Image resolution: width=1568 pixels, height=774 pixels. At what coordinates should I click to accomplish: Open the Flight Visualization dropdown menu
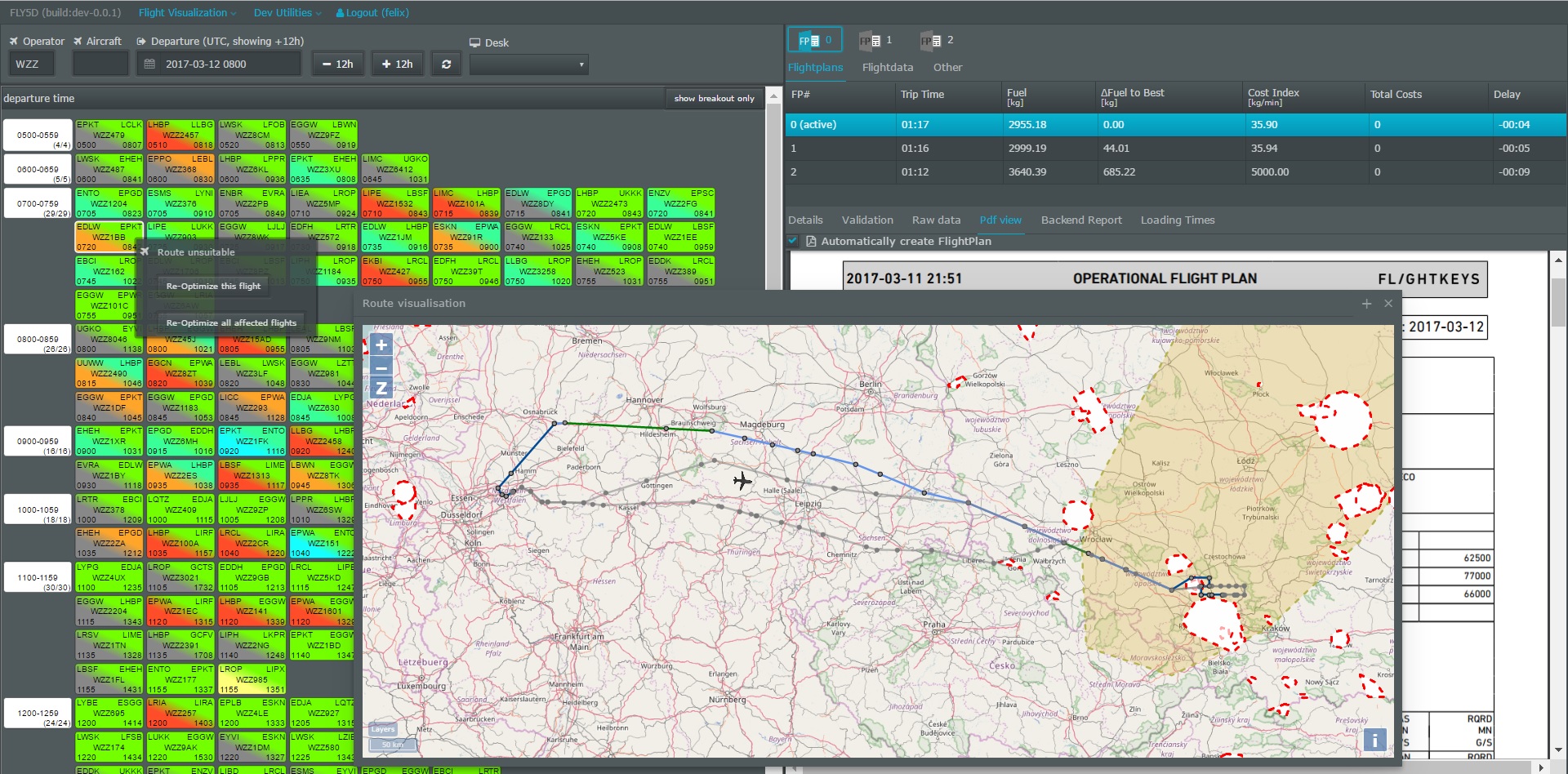(187, 12)
